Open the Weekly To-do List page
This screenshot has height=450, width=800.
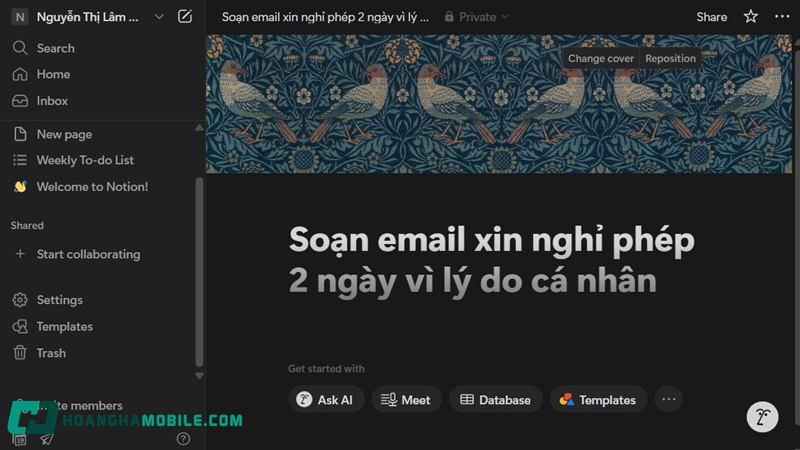85,160
